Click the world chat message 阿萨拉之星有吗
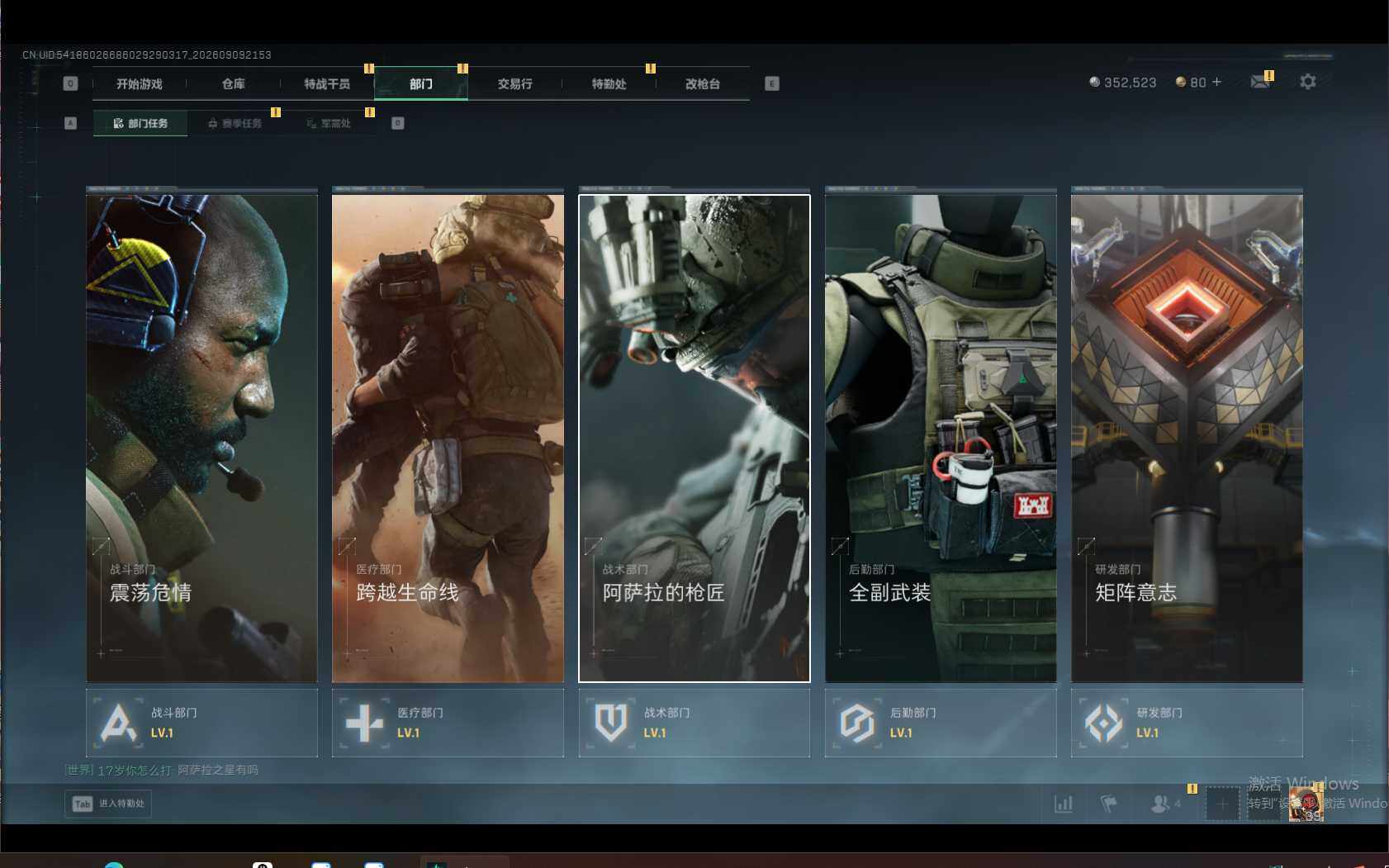 [218, 770]
